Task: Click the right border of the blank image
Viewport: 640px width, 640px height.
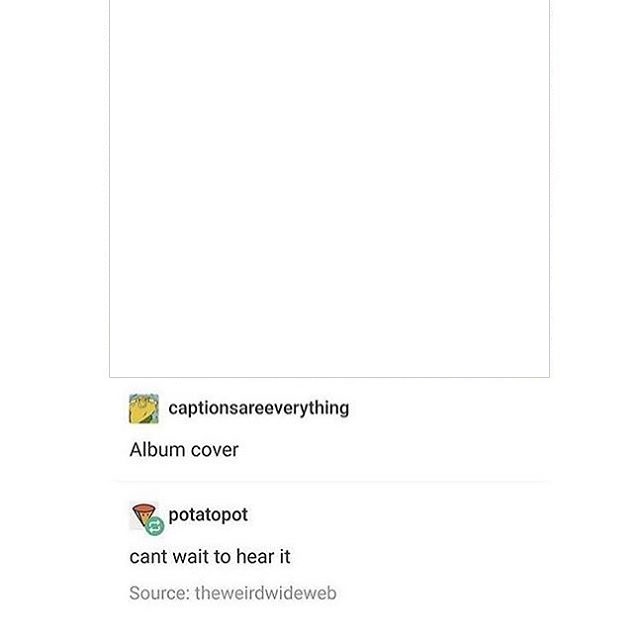Action: click(x=549, y=189)
